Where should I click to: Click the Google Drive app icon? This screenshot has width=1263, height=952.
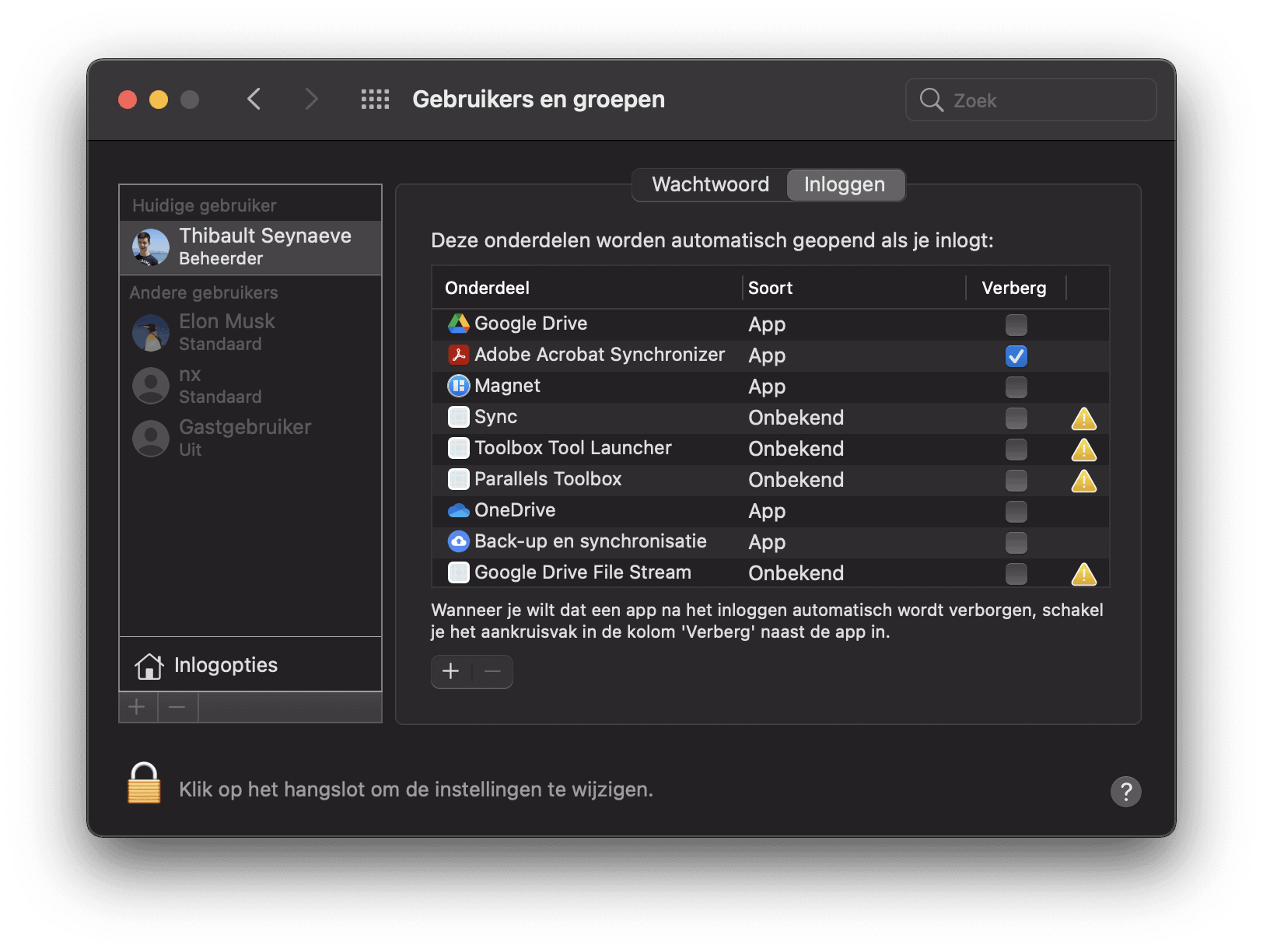458,324
